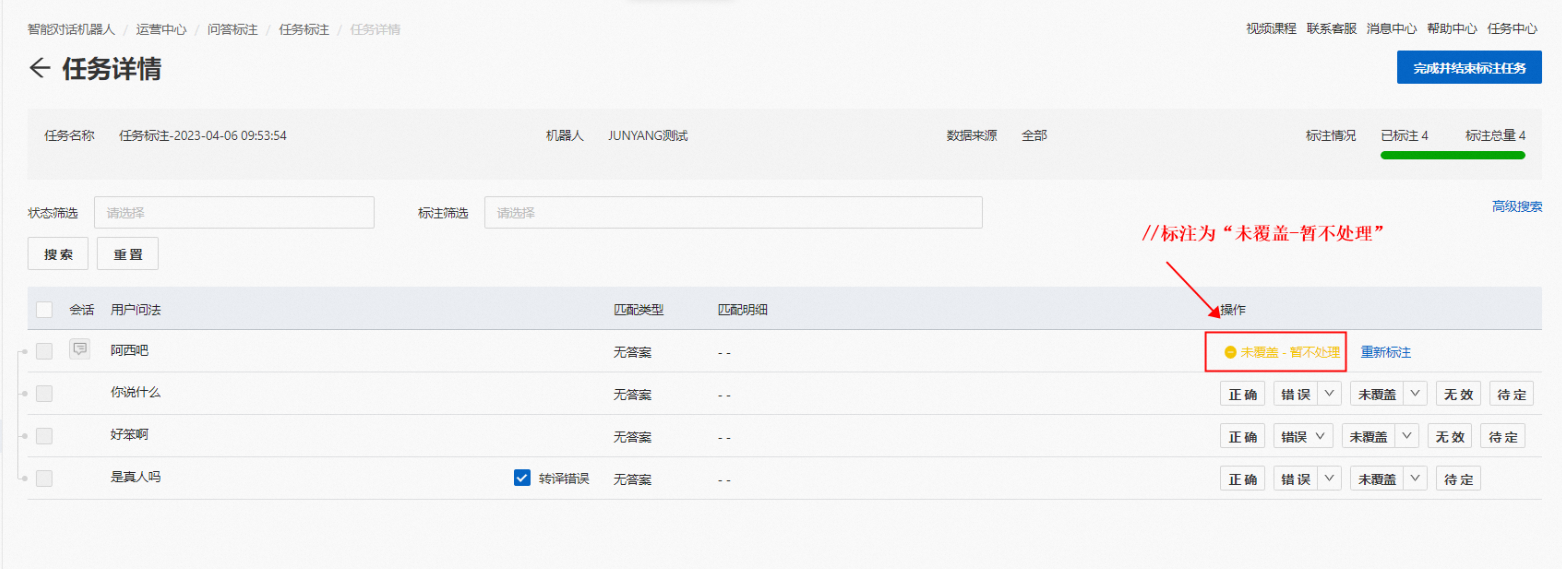
Task: Expand 错误 arrow in 你说什么 row
Action: click(1329, 394)
